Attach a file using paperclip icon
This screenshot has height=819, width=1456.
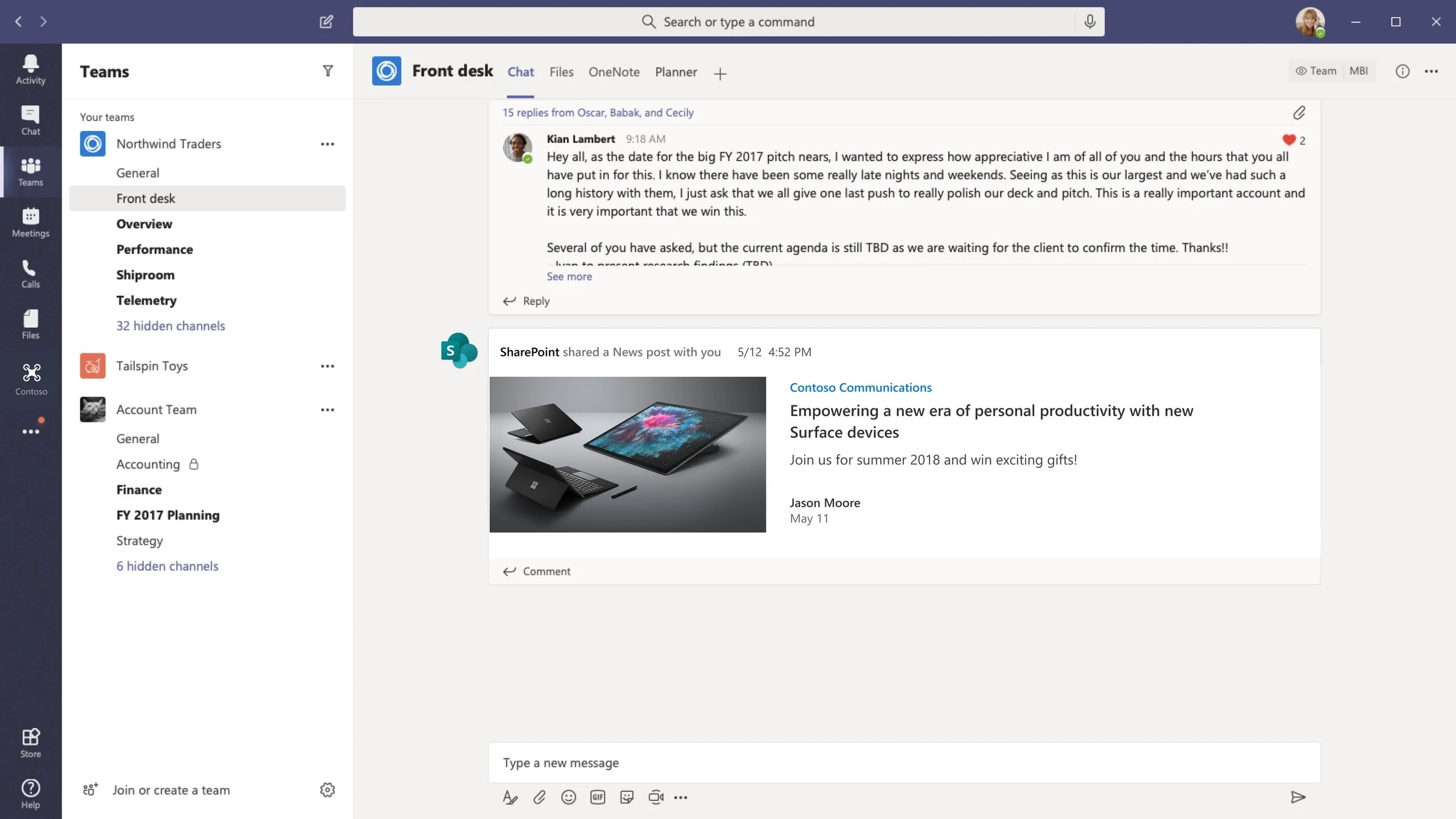click(539, 797)
